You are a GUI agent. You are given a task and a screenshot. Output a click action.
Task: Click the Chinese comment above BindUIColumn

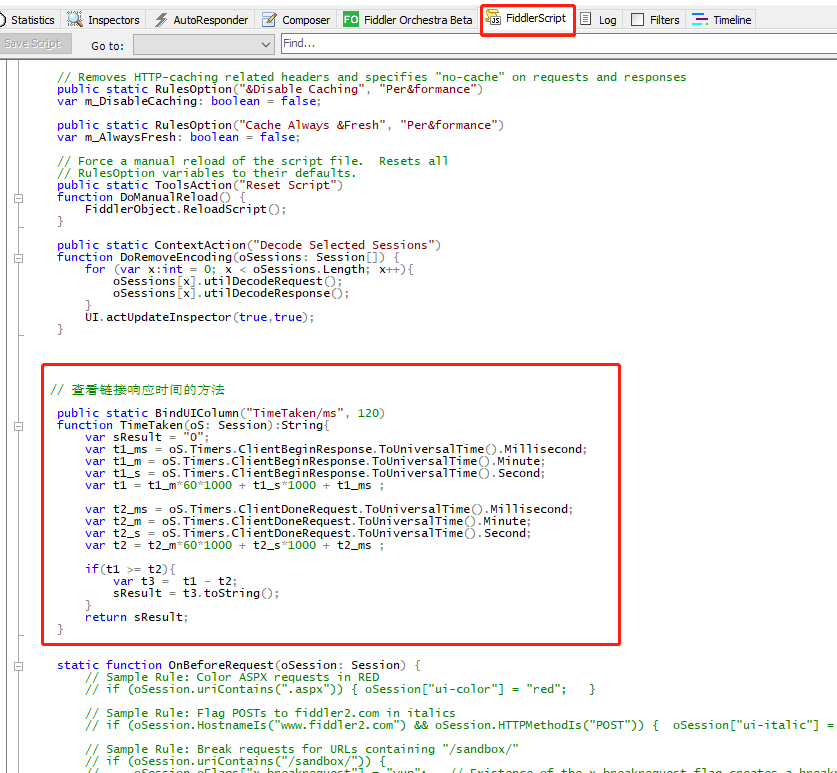point(137,390)
